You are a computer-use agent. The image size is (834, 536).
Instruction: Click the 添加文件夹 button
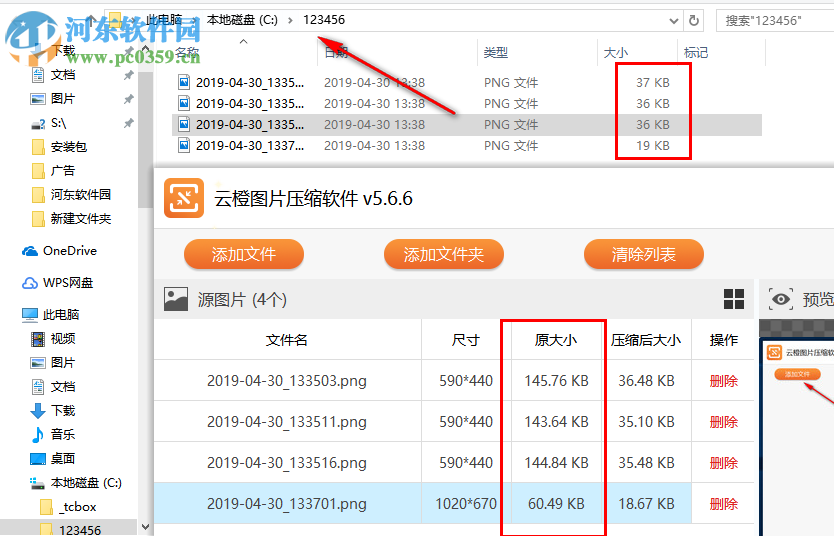click(x=444, y=254)
